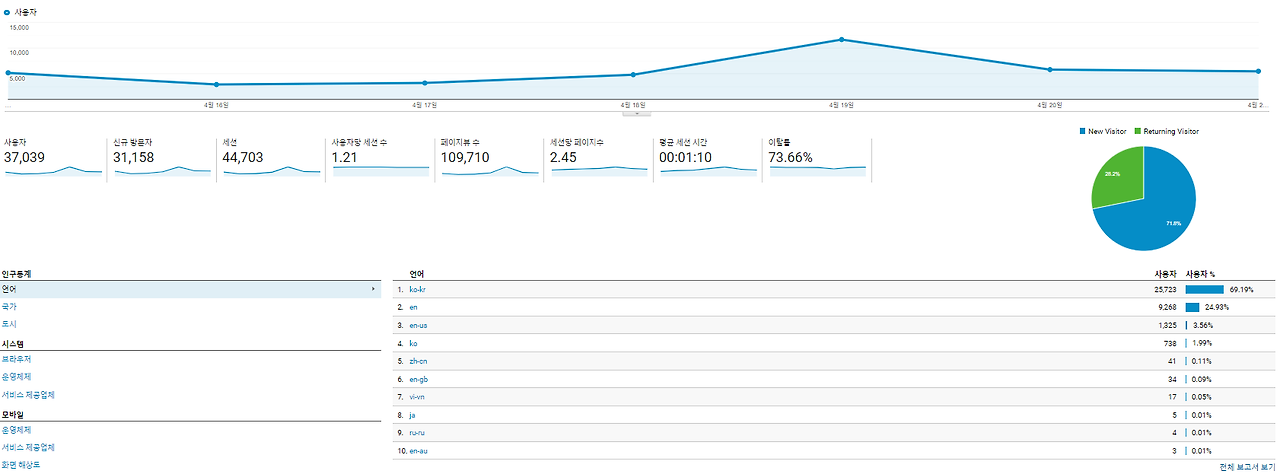The width and height of the screenshot is (1280, 474).
Task: Open the 브라우저 system link
Action: point(16,359)
